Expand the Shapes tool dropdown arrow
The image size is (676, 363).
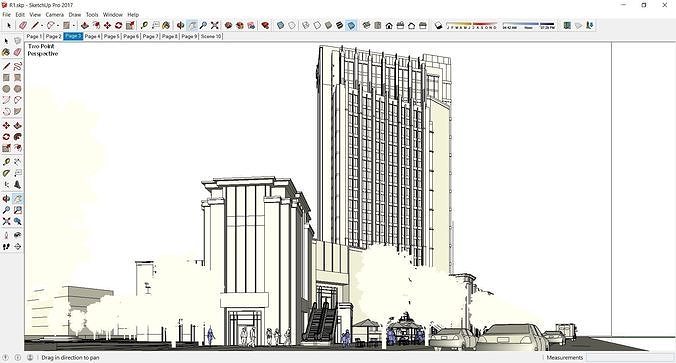(x=74, y=26)
